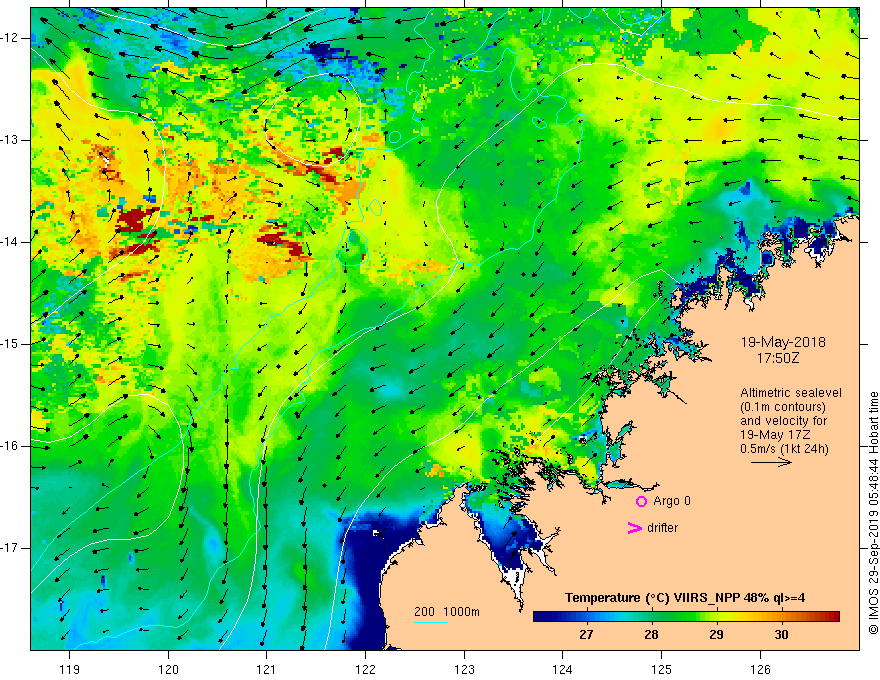Click the magenta Argo 0 circle symbol
The image size is (880, 680).
pos(641,501)
